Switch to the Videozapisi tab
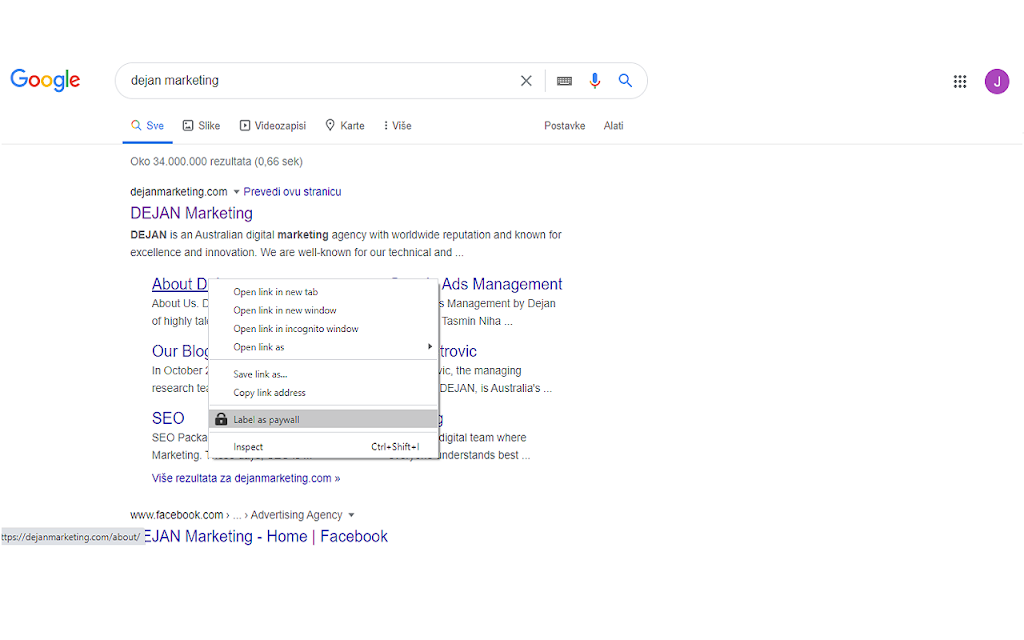 point(272,125)
